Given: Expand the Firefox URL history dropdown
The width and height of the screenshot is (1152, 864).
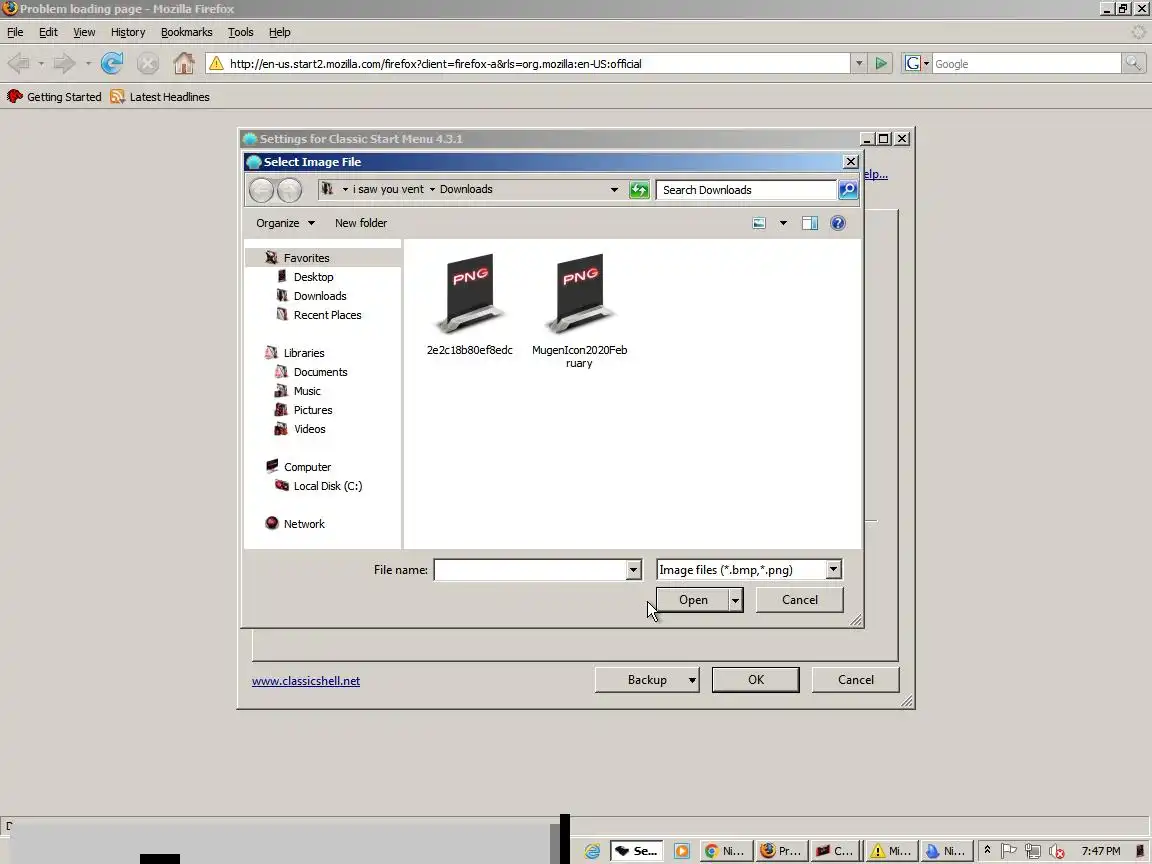Looking at the screenshot, I should tap(859, 64).
